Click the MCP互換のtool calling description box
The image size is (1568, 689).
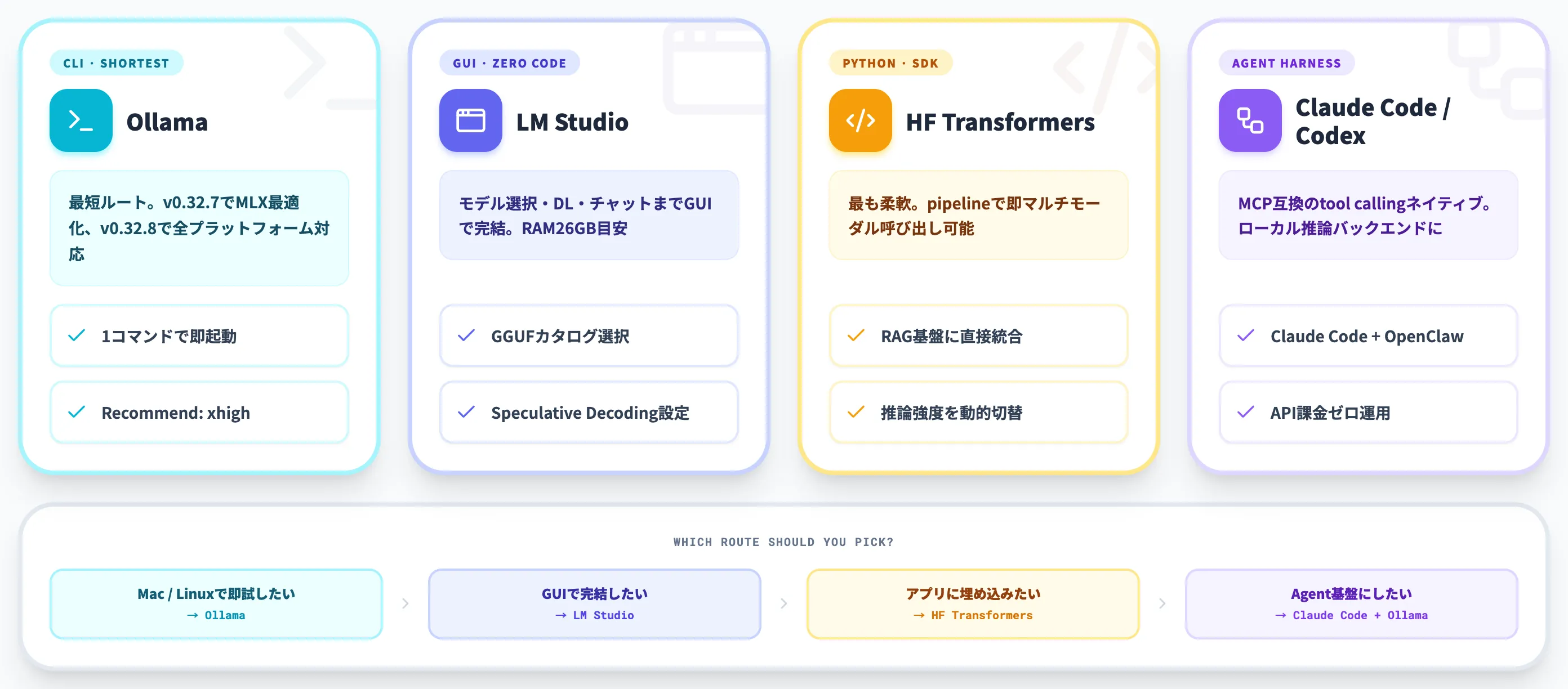click(1367, 215)
